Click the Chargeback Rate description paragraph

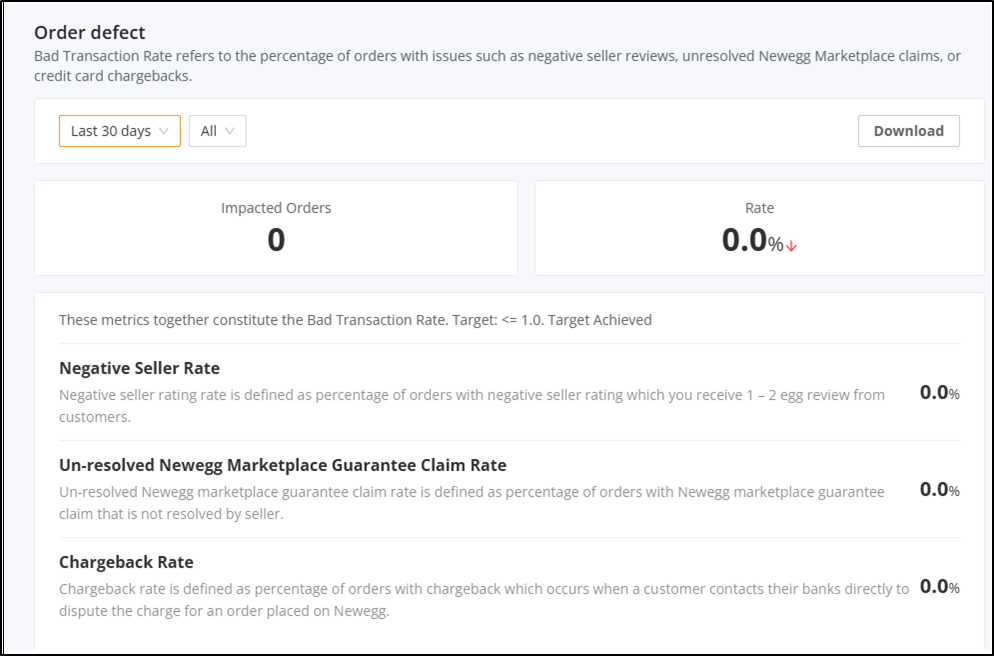(484, 600)
